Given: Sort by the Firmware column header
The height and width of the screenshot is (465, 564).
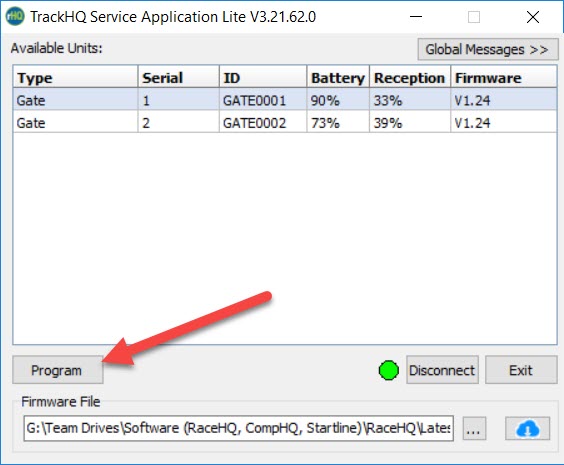Looking at the screenshot, I should coord(504,77).
